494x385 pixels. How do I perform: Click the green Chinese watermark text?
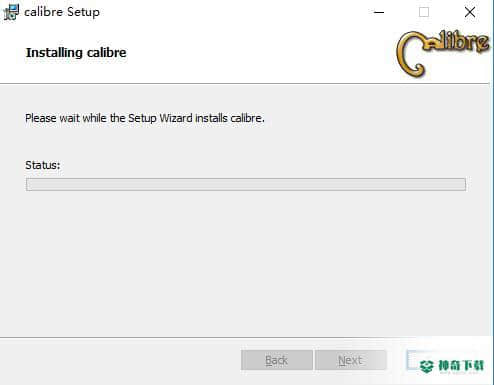click(x=461, y=366)
